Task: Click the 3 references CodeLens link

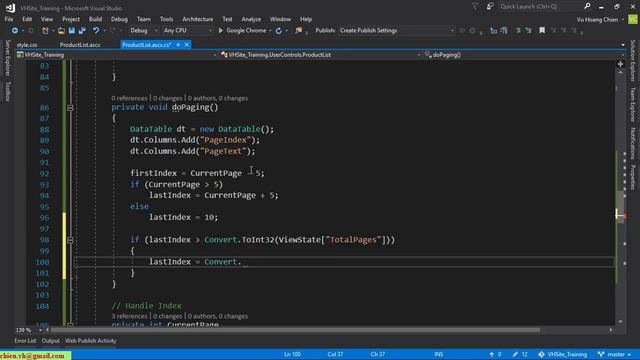Action: [129, 316]
